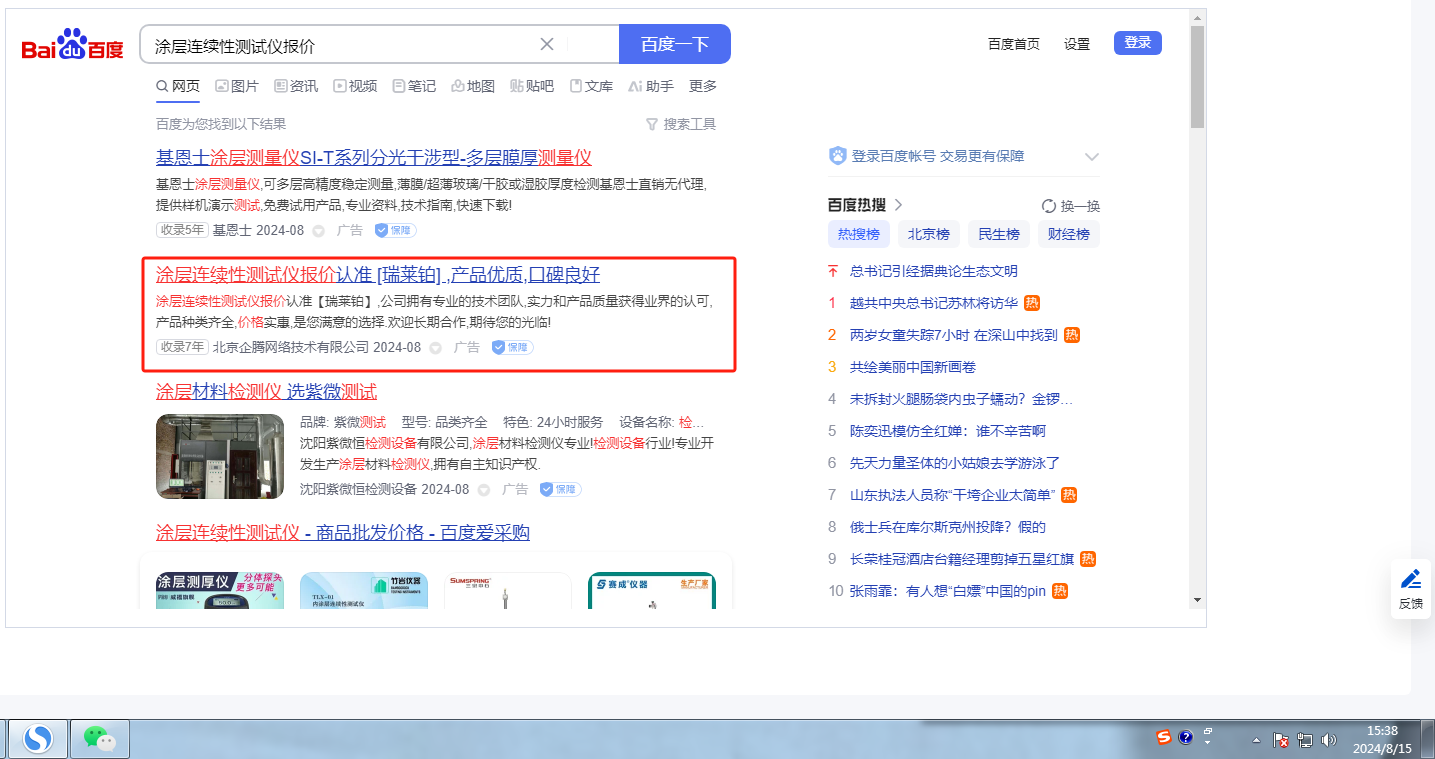Switch to the 民生榜 tab
This screenshot has width=1435, height=759.
tap(999, 235)
